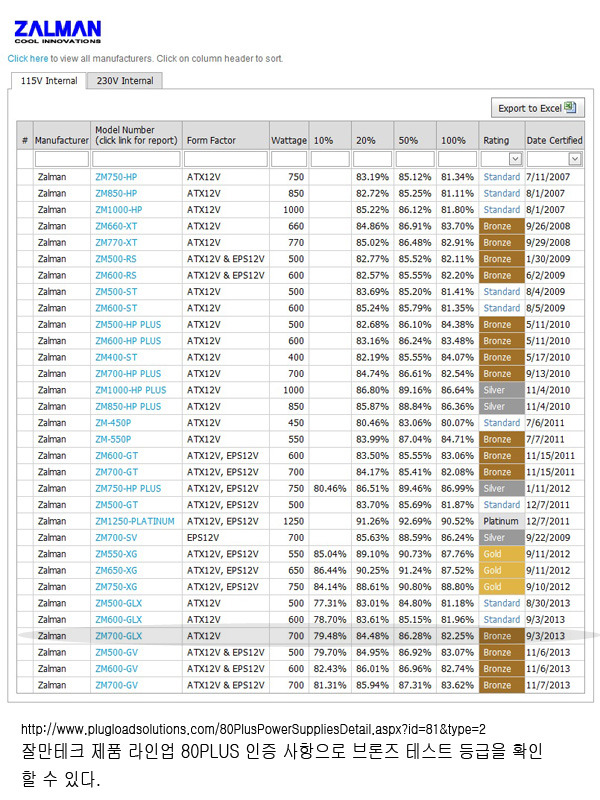Click the date 9/26/2008
This screenshot has height=800, width=600.
tap(548, 226)
